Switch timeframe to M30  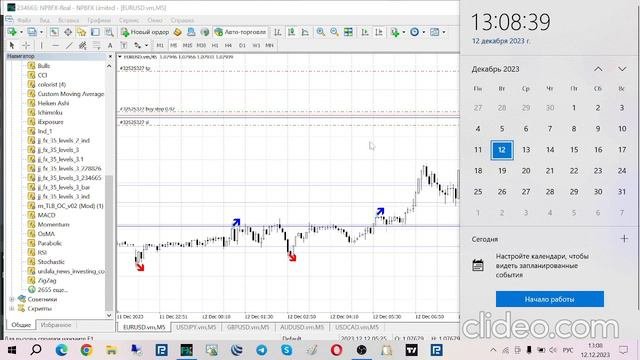[x=201, y=45]
